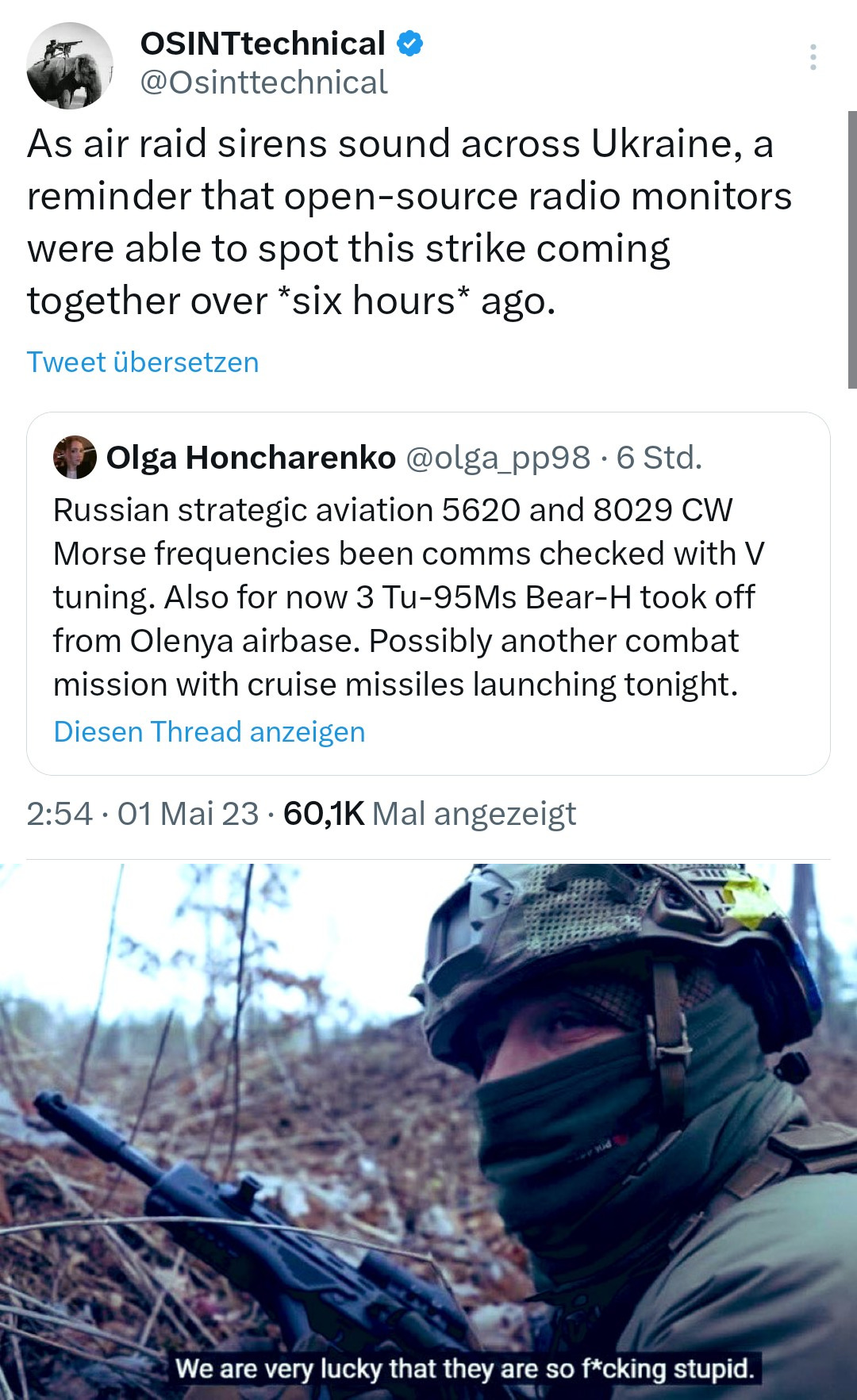Click the 2:54 · 01 Mai 23 timestamp
857x1400 pixels.
coord(143,814)
